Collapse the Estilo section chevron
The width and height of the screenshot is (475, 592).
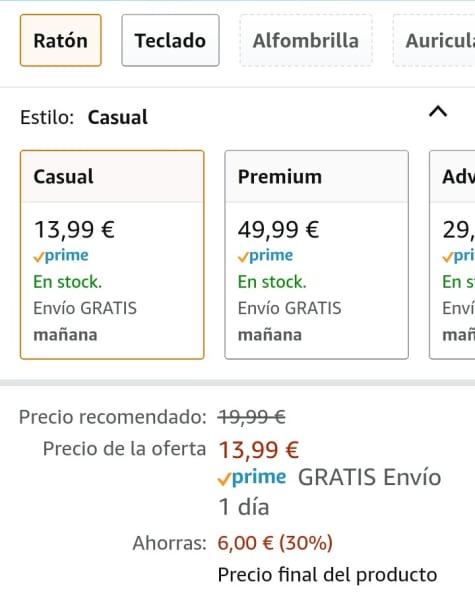tap(438, 112)
